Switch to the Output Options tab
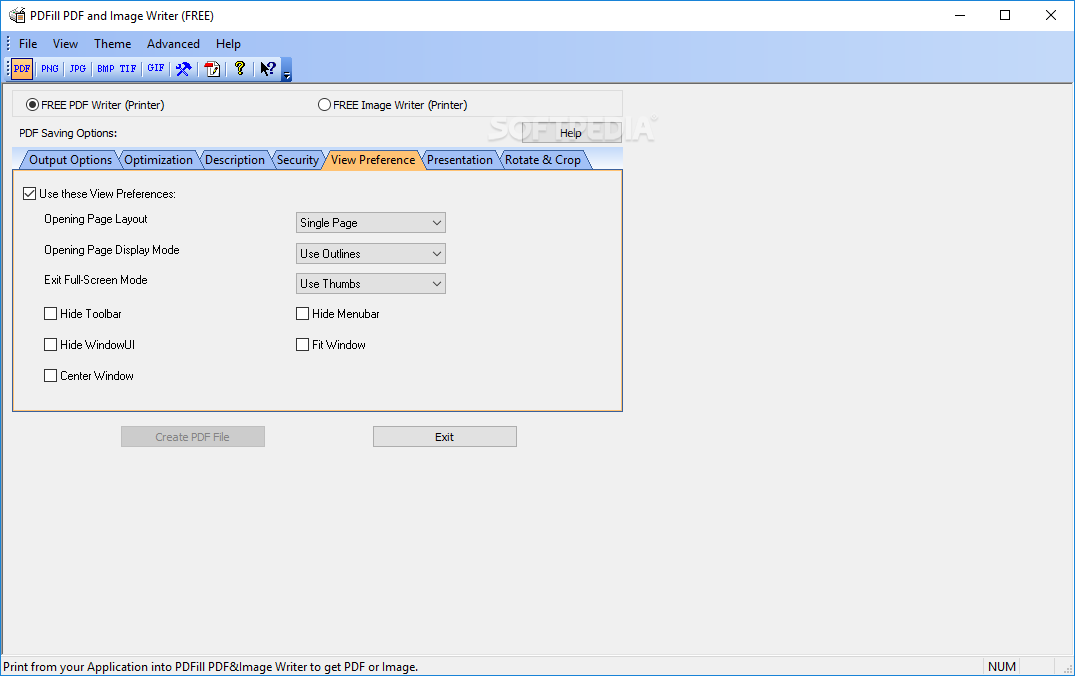 (70, 160)
